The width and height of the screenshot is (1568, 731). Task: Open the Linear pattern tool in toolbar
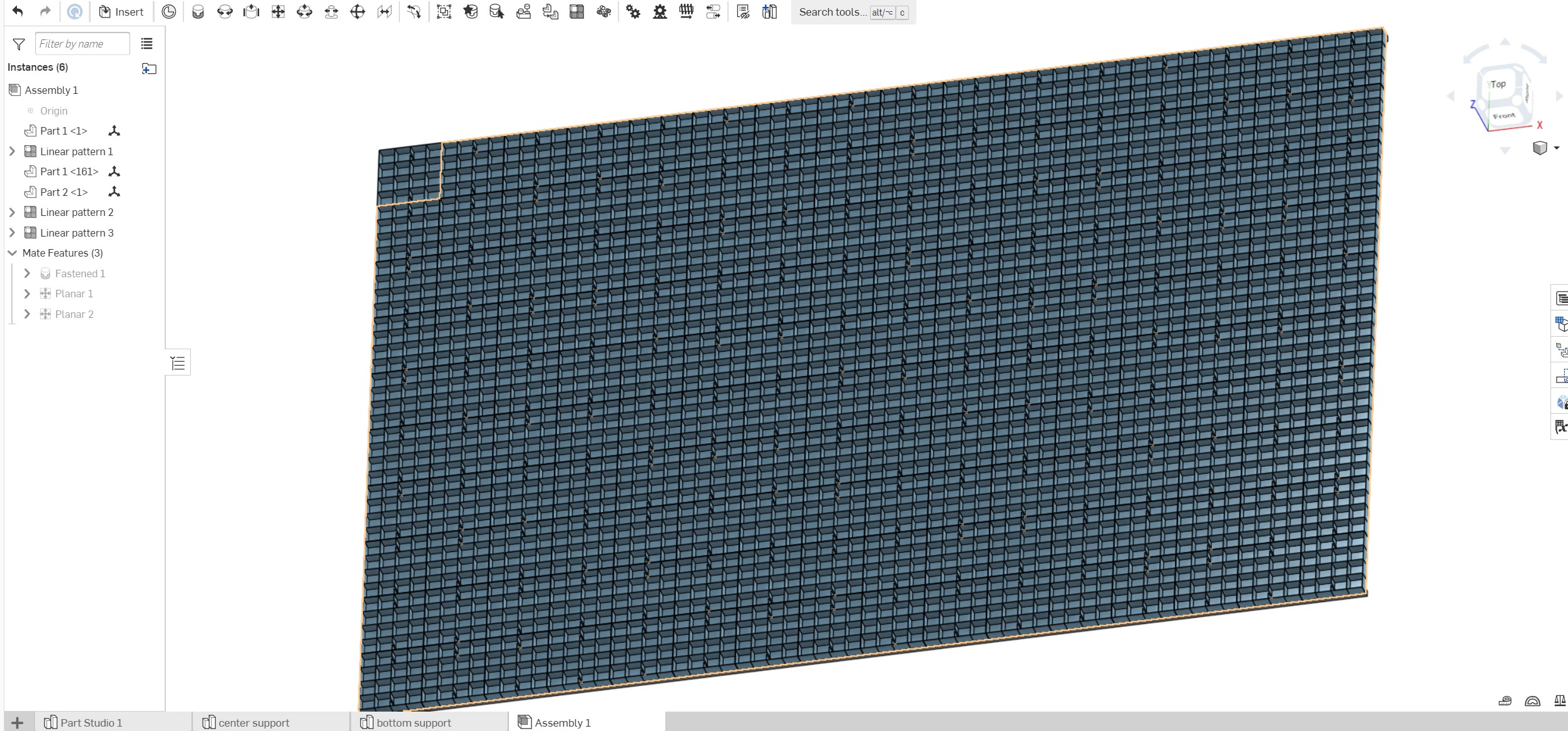click(576, 12)
